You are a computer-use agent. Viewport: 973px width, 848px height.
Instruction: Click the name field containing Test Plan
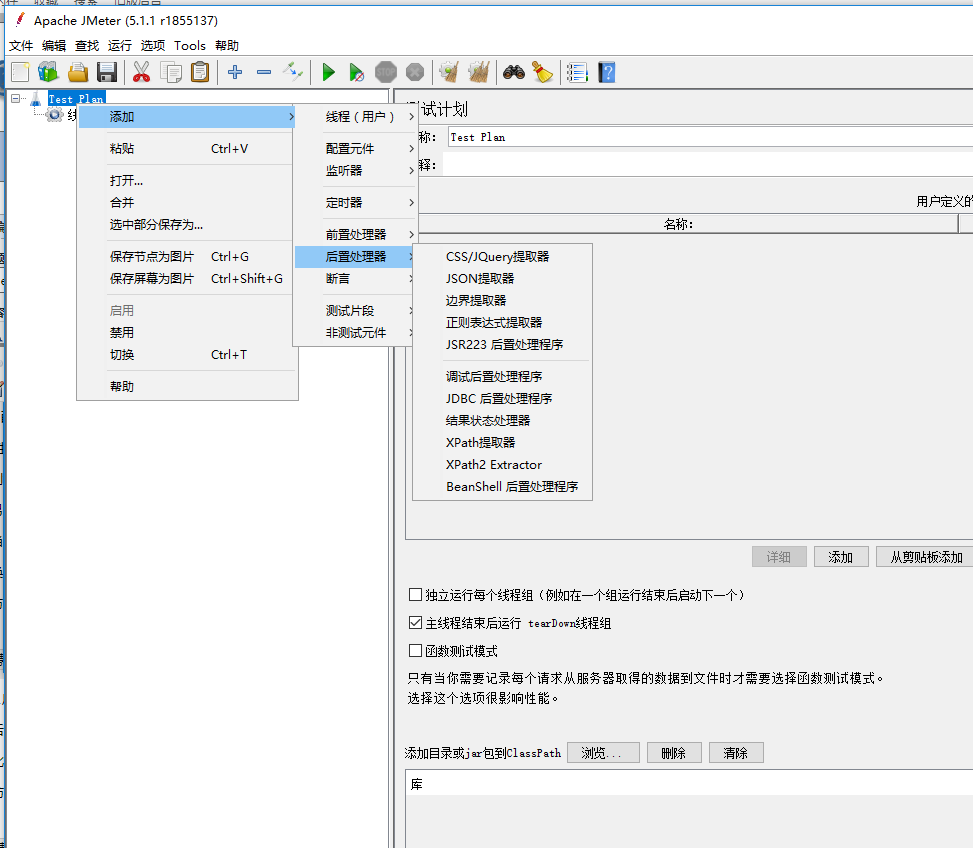710,137
